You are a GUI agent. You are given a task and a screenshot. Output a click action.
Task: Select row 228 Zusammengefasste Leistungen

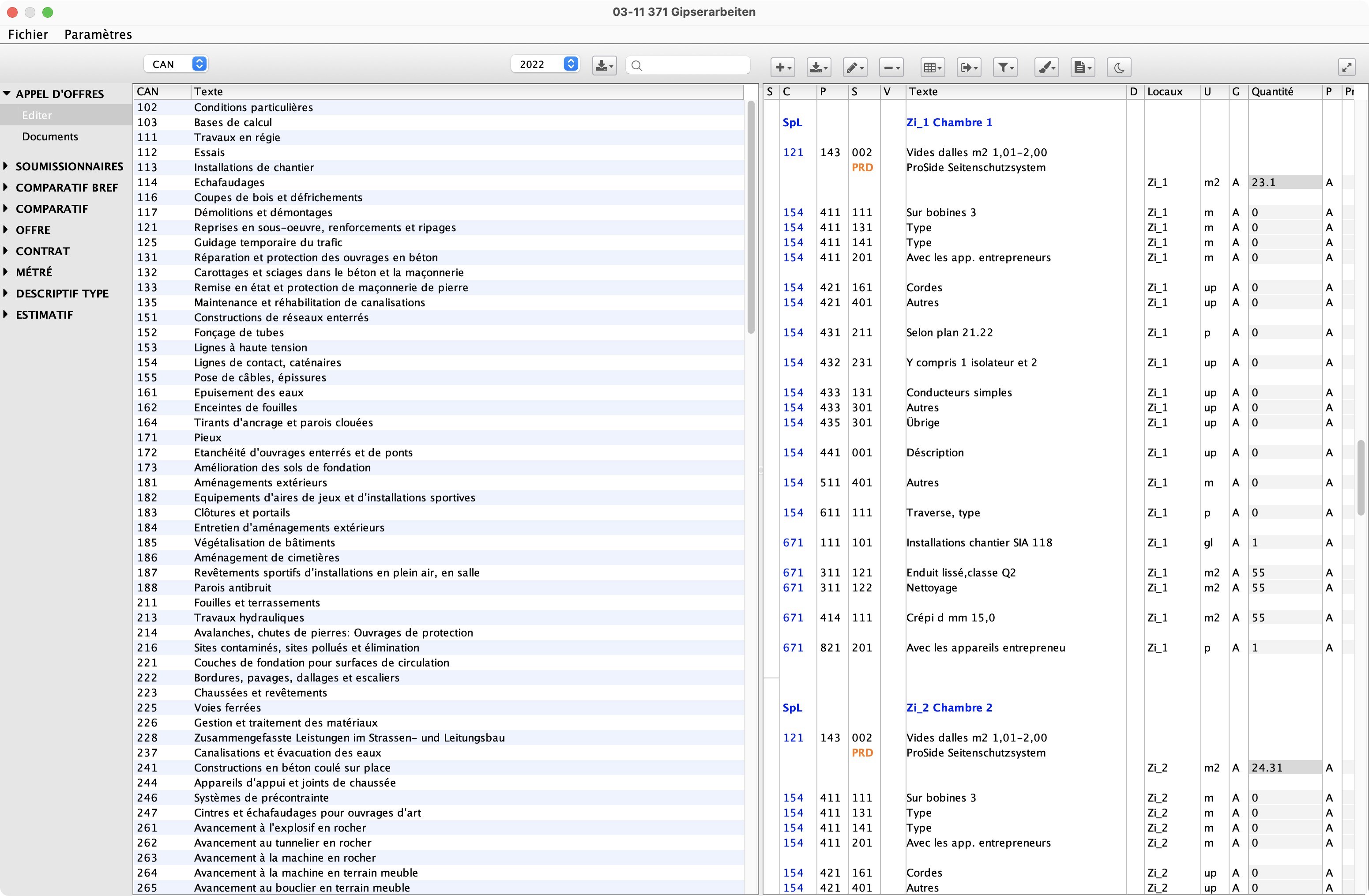(x=438, y=737)
